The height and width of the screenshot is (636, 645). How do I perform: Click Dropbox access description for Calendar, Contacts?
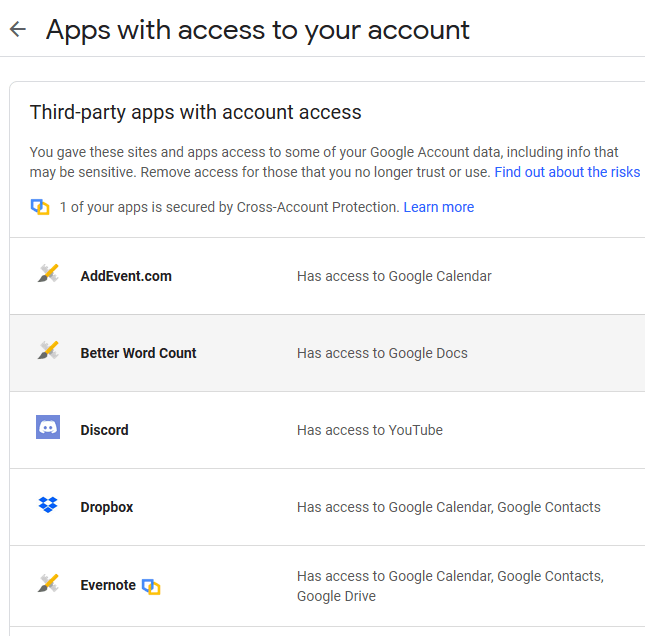(x=449, y=507)
